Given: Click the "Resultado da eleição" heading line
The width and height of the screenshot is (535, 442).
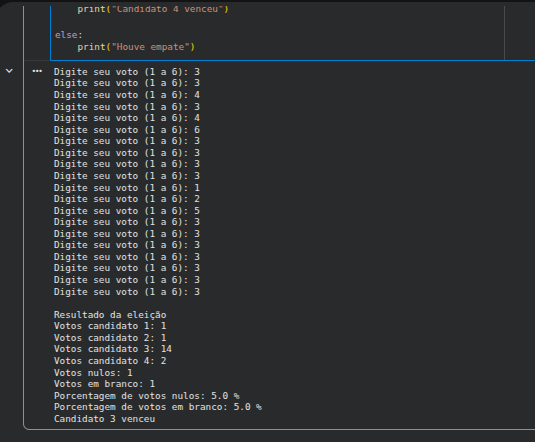Looking at the screenshot, I should coord(110,315).
